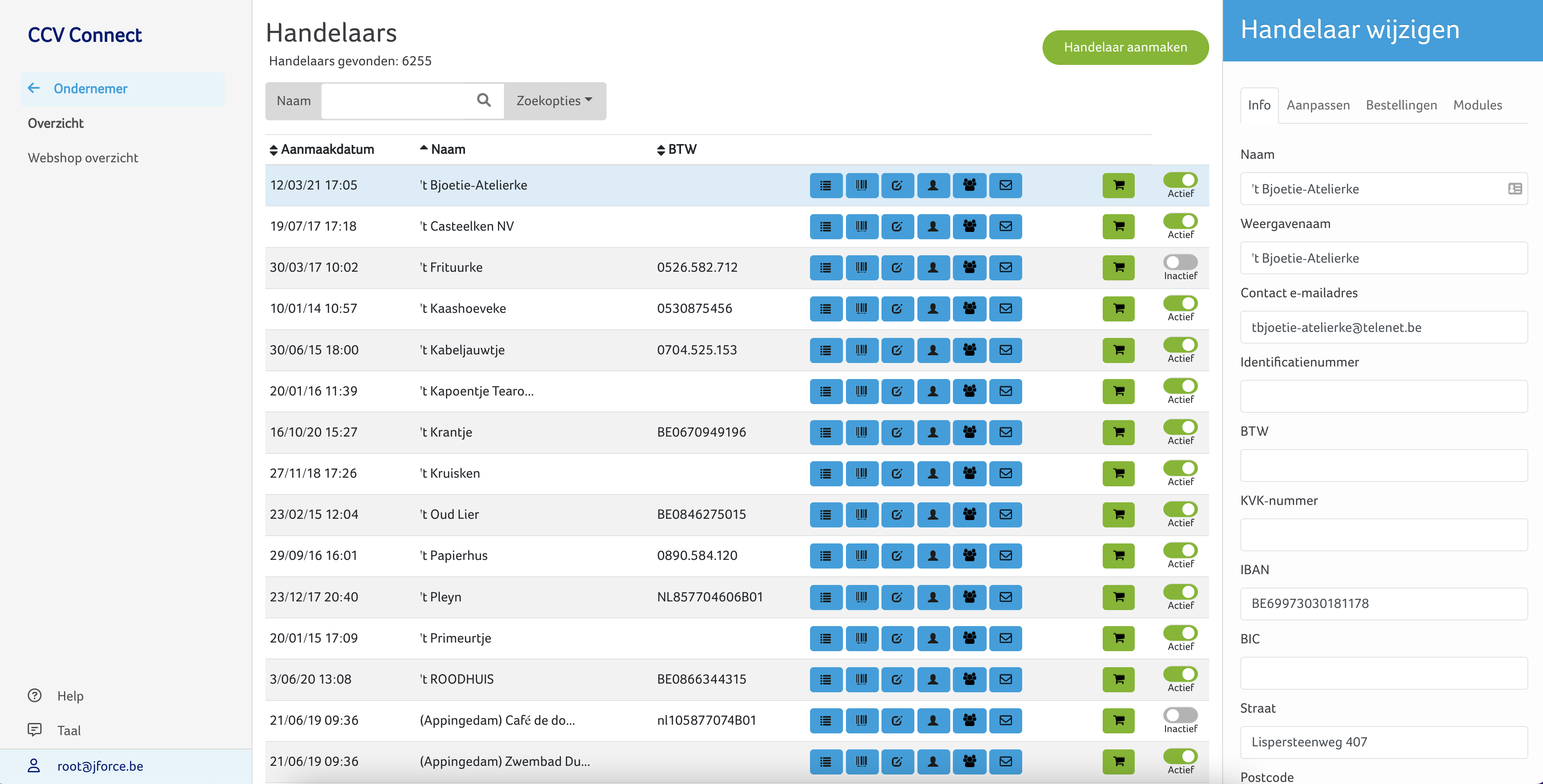This screenshot has width=1543, height=784.
Task: Open the group users icon for 't Krantje
Action: (969, 432)
